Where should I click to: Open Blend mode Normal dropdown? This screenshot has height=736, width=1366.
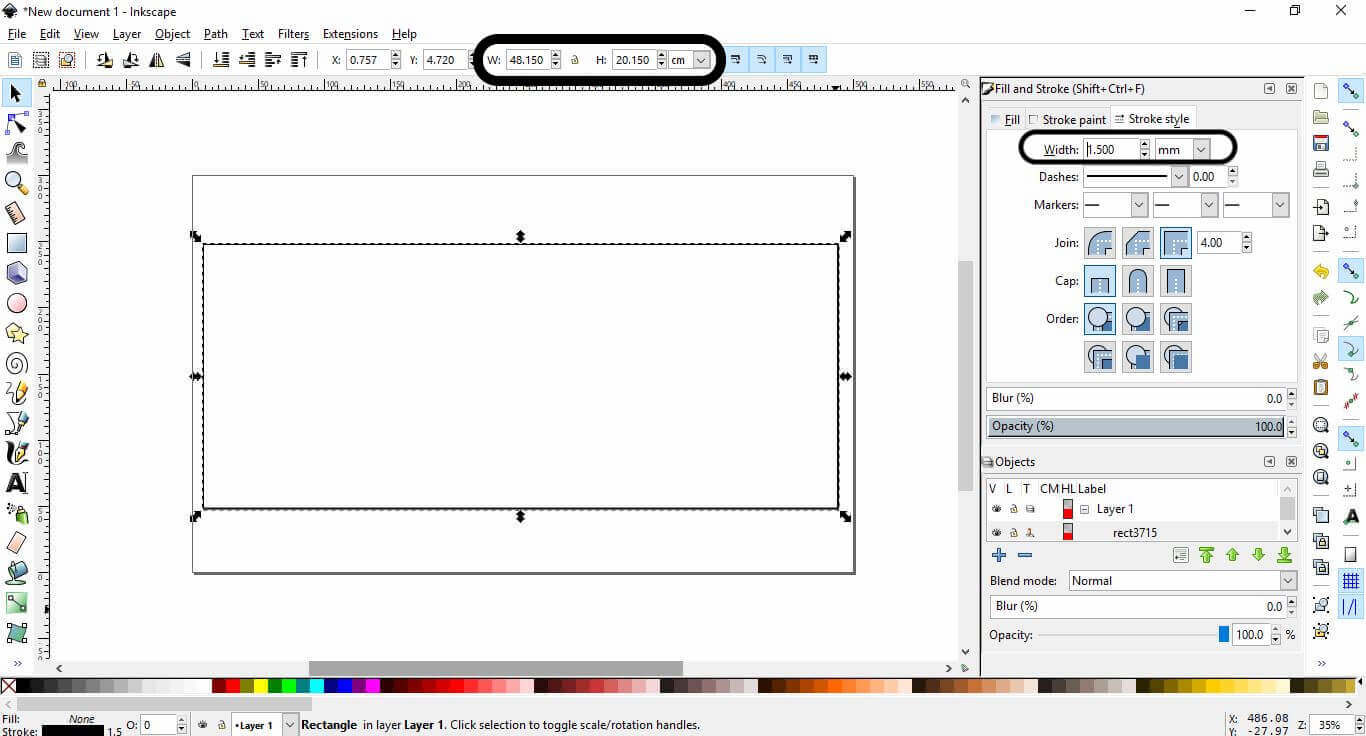pos(1182,581)
